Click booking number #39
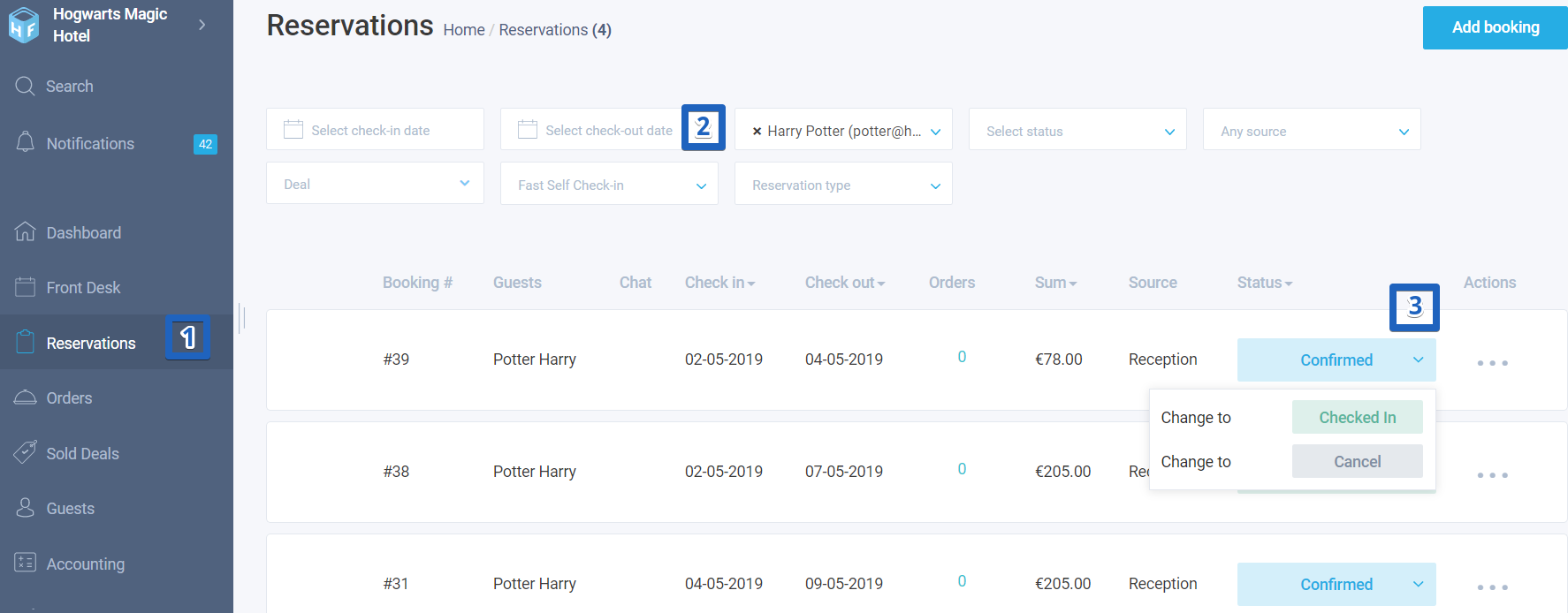This screenshot has width=1568, height=613. pos(396,359)
